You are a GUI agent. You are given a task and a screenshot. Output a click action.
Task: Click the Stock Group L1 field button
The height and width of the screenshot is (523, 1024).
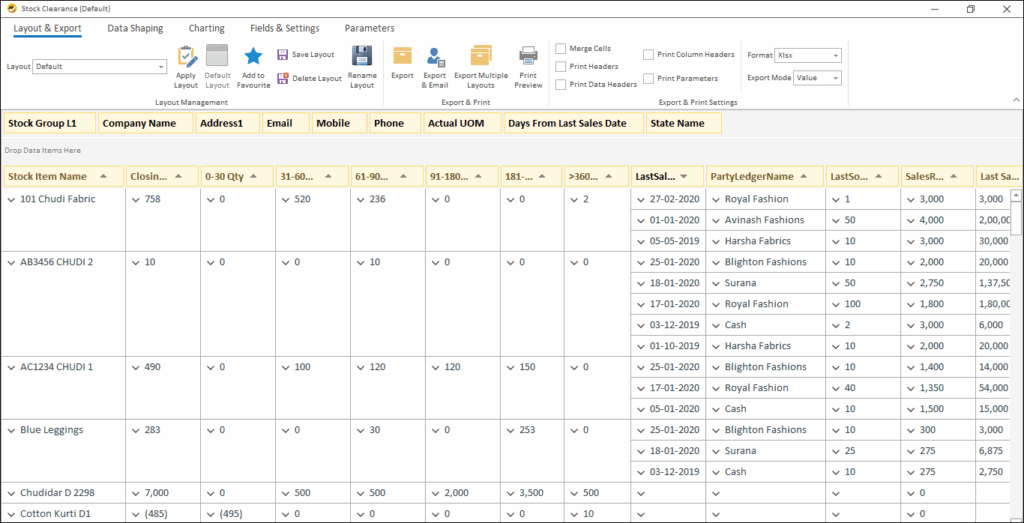click(x=48, y=123)
